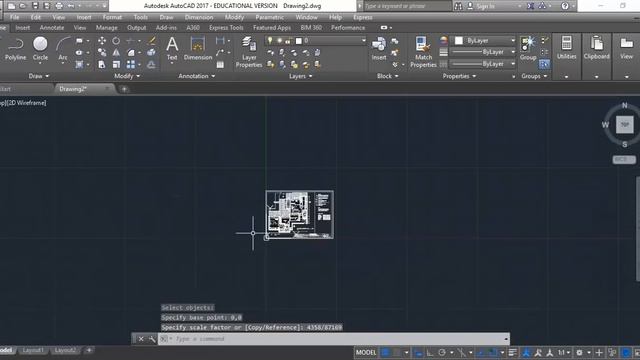Expand the Layers panel dropdown

[x=300, y=76]
